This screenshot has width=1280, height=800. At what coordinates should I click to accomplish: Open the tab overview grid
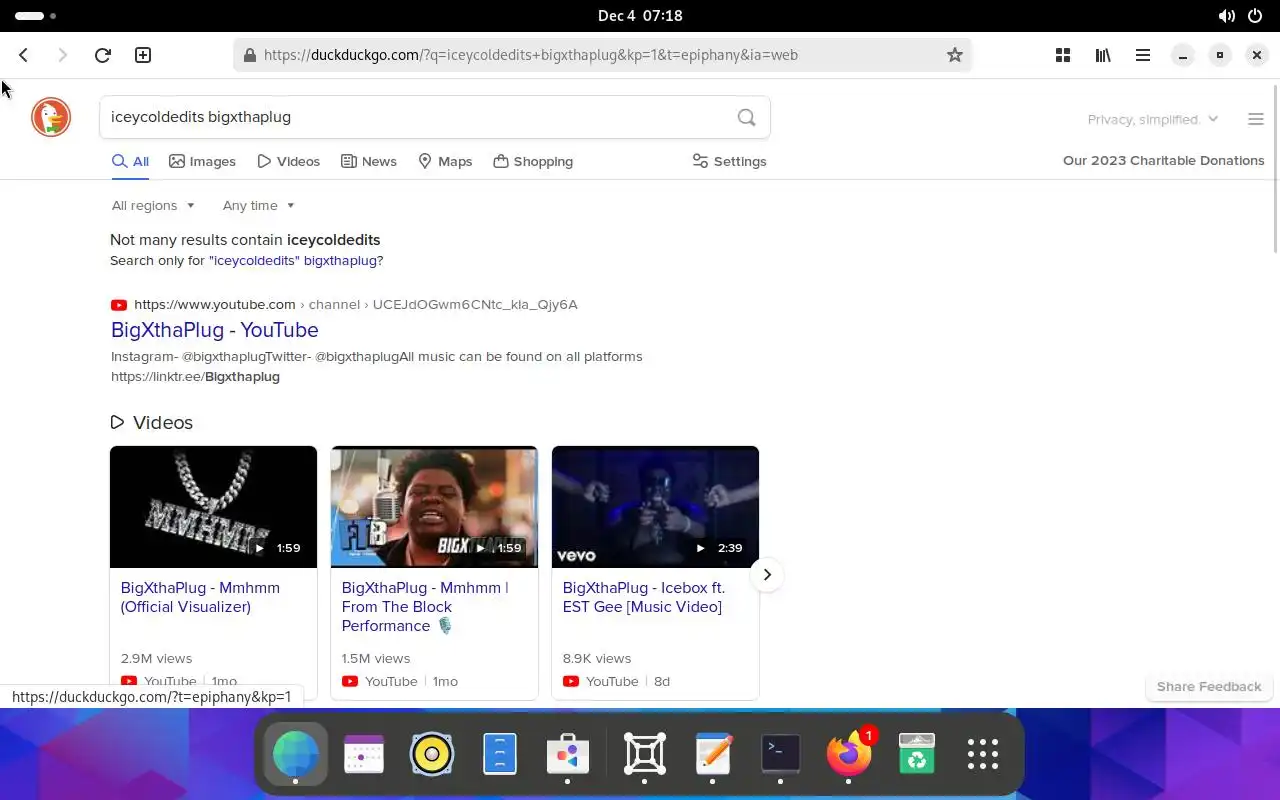click(x=1063, y=55)
